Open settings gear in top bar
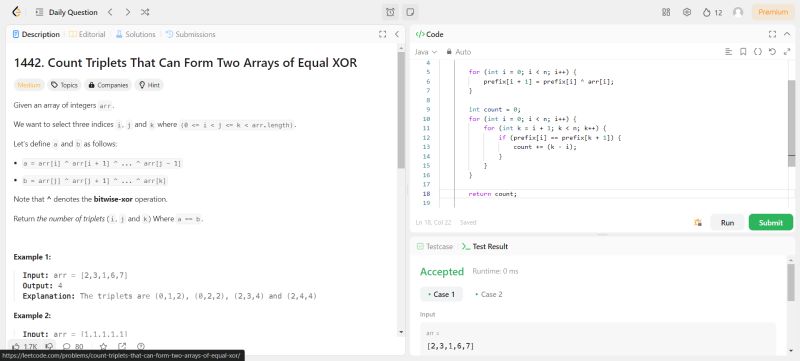This screenshot has height=361, width=800. pos(687,12)
